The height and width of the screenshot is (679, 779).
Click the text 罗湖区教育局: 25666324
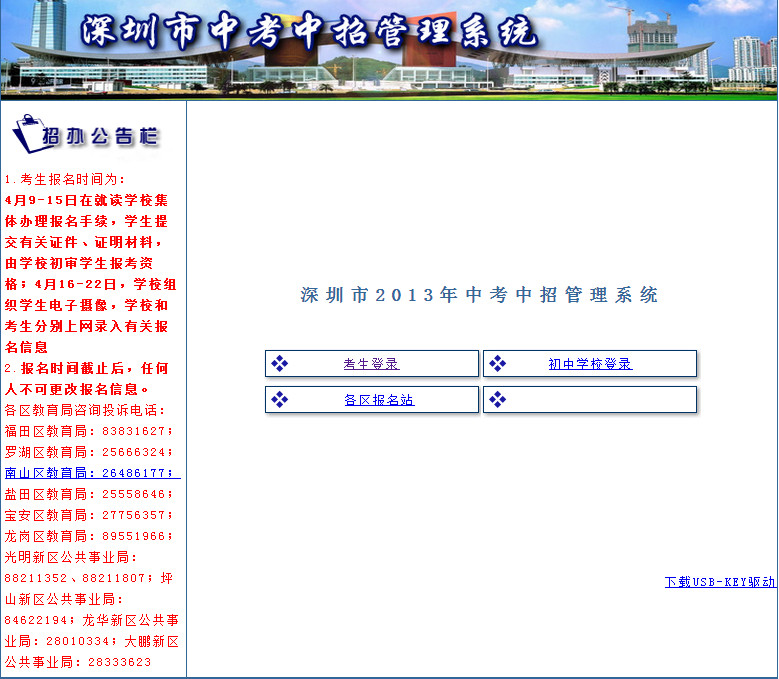(x=88, y=452)
